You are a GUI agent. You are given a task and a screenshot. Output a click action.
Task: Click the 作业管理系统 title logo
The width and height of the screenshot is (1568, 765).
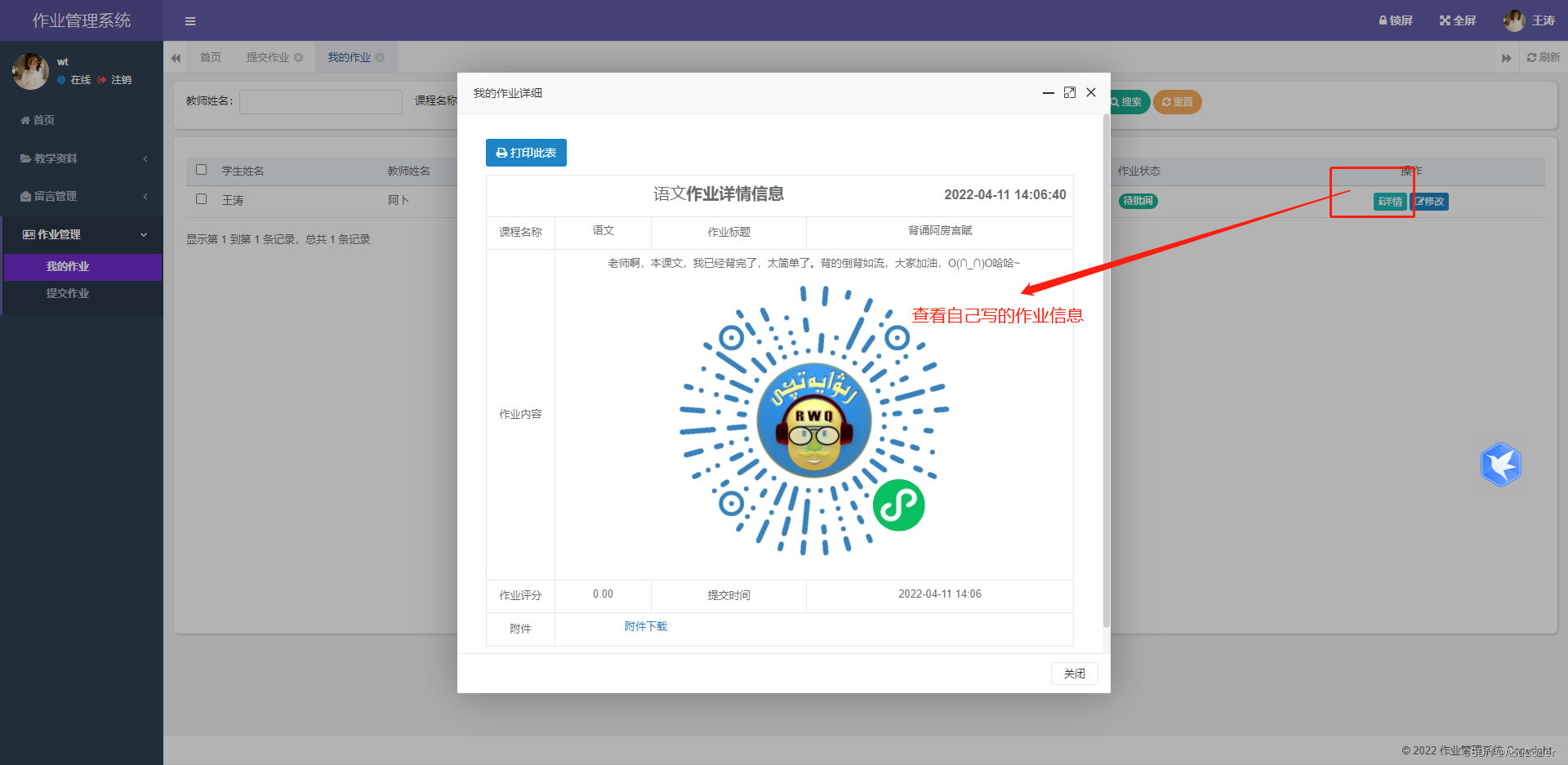tap(82, 20)
